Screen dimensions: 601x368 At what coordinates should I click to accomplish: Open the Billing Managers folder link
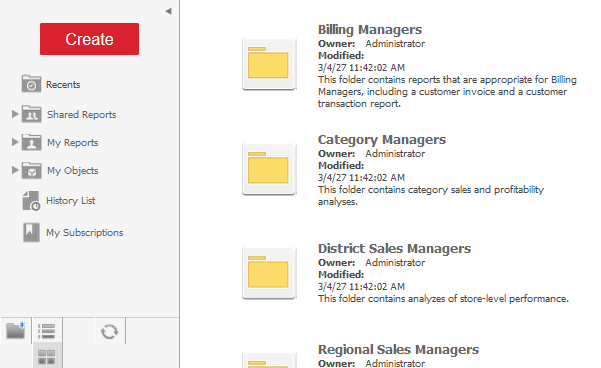(x=370, y=30)
